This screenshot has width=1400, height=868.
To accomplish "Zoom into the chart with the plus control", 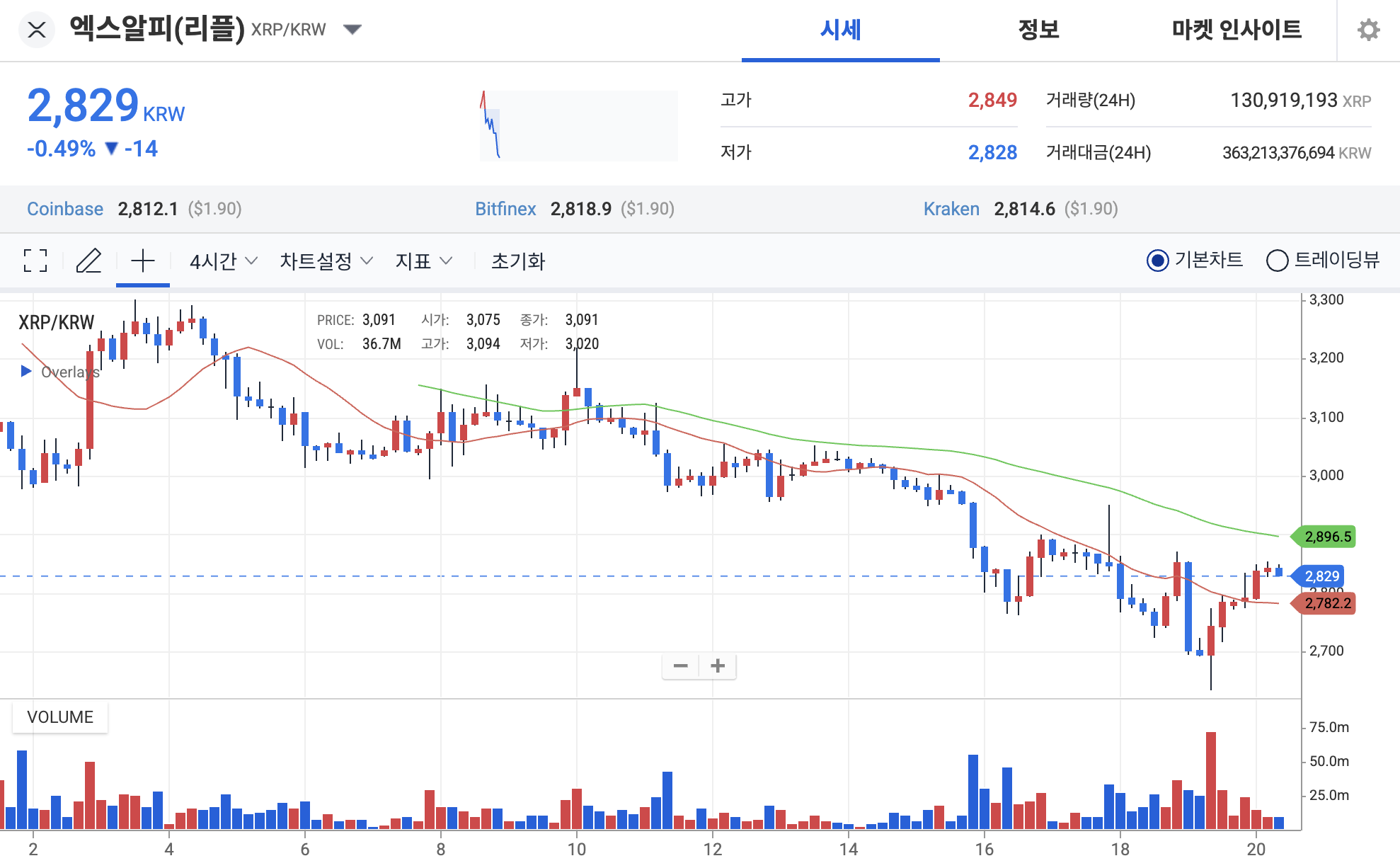I will (717, 666).
